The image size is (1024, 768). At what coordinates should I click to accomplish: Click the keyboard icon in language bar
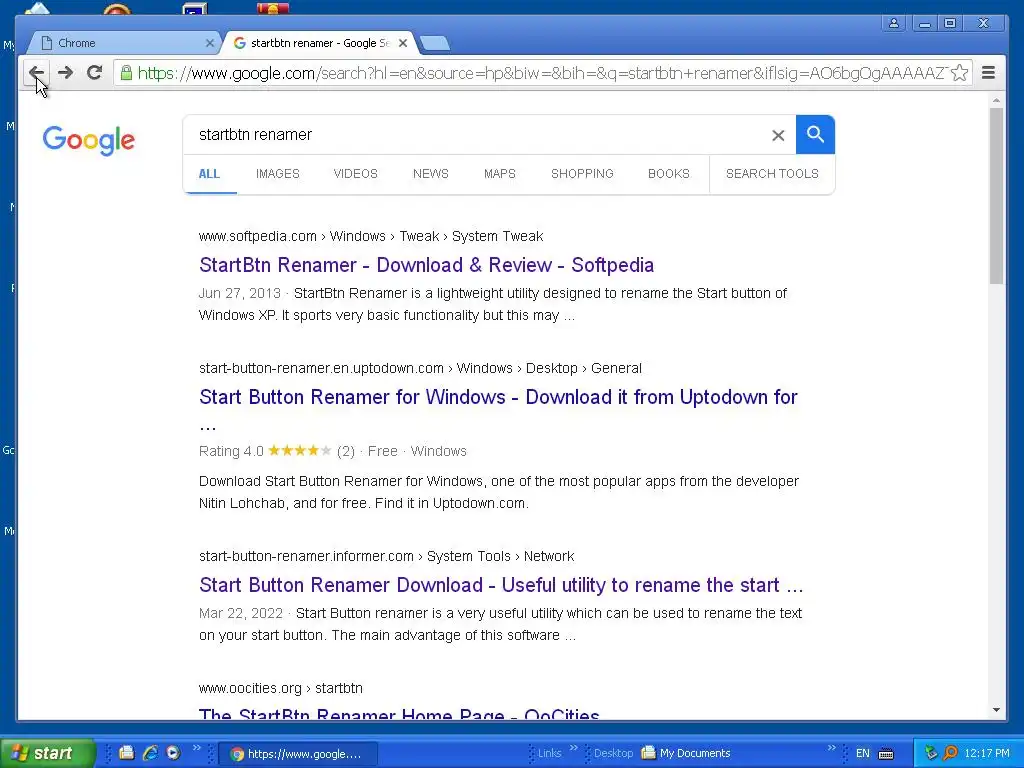coord(886,754)
